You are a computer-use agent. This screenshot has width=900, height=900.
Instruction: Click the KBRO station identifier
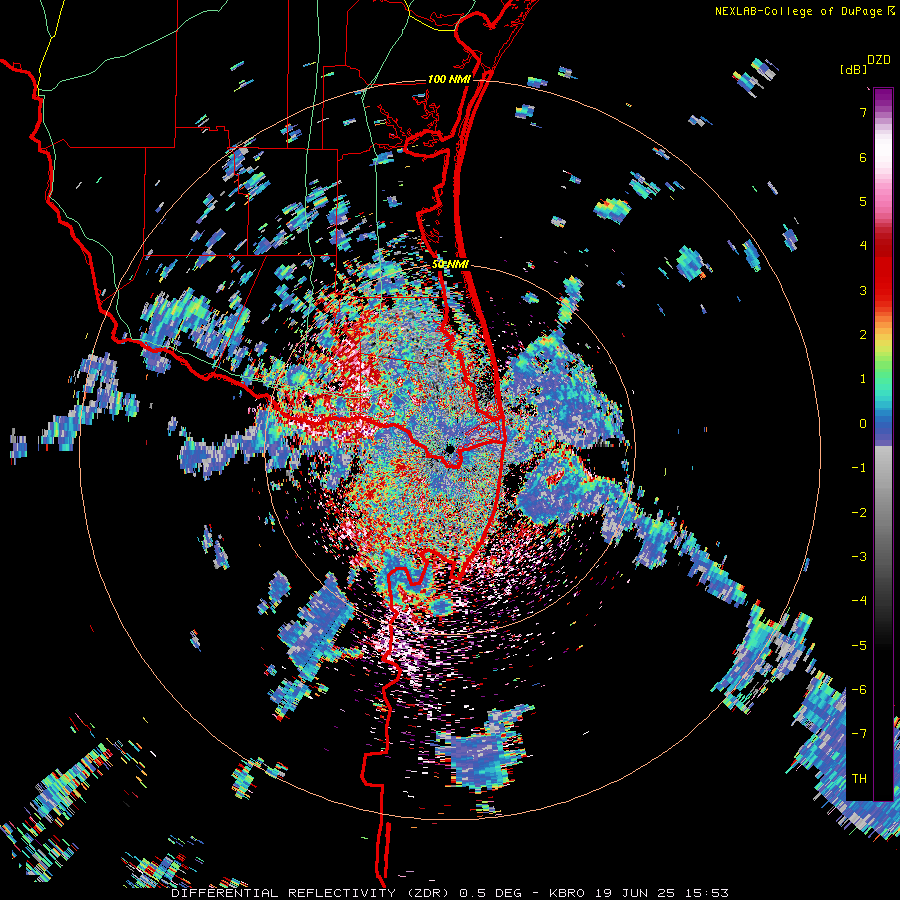coord(567,893)
